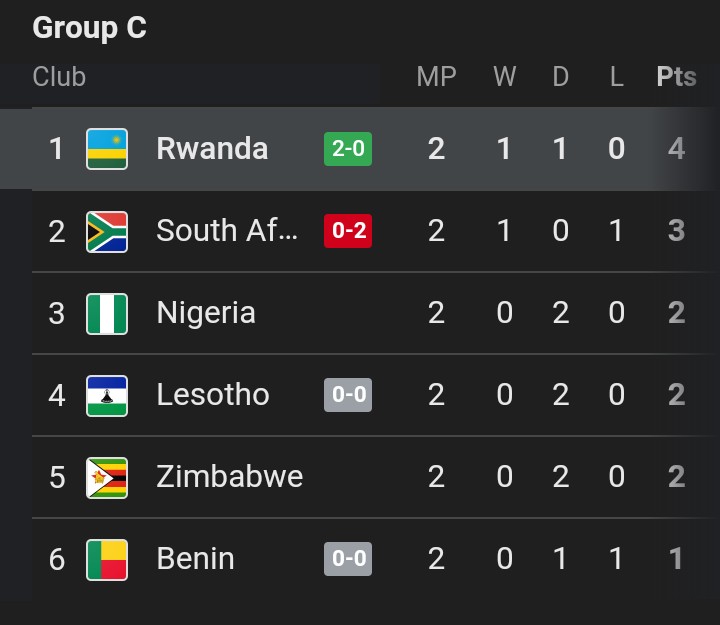Click the Nigeria flag icon

[107, 313]
